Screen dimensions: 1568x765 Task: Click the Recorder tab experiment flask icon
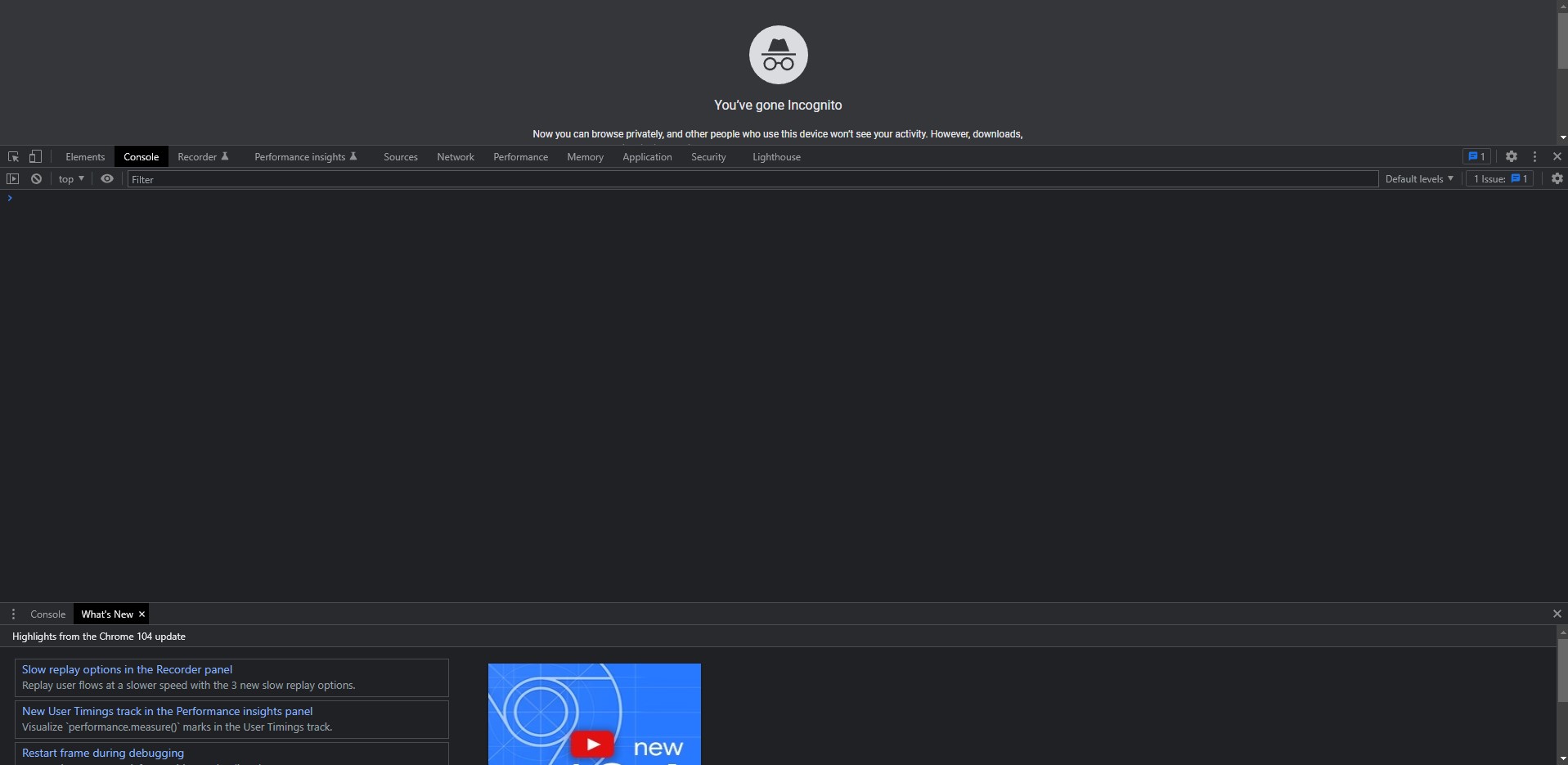pos(225,156)
